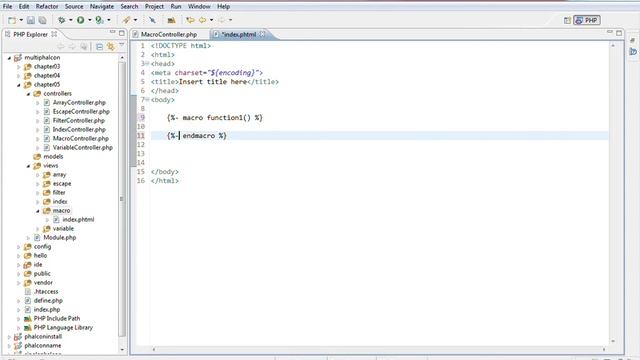Viewport: 640px width, 360px height.
Task: Select the .htaccess file
Action: click(x=46, y=292)
